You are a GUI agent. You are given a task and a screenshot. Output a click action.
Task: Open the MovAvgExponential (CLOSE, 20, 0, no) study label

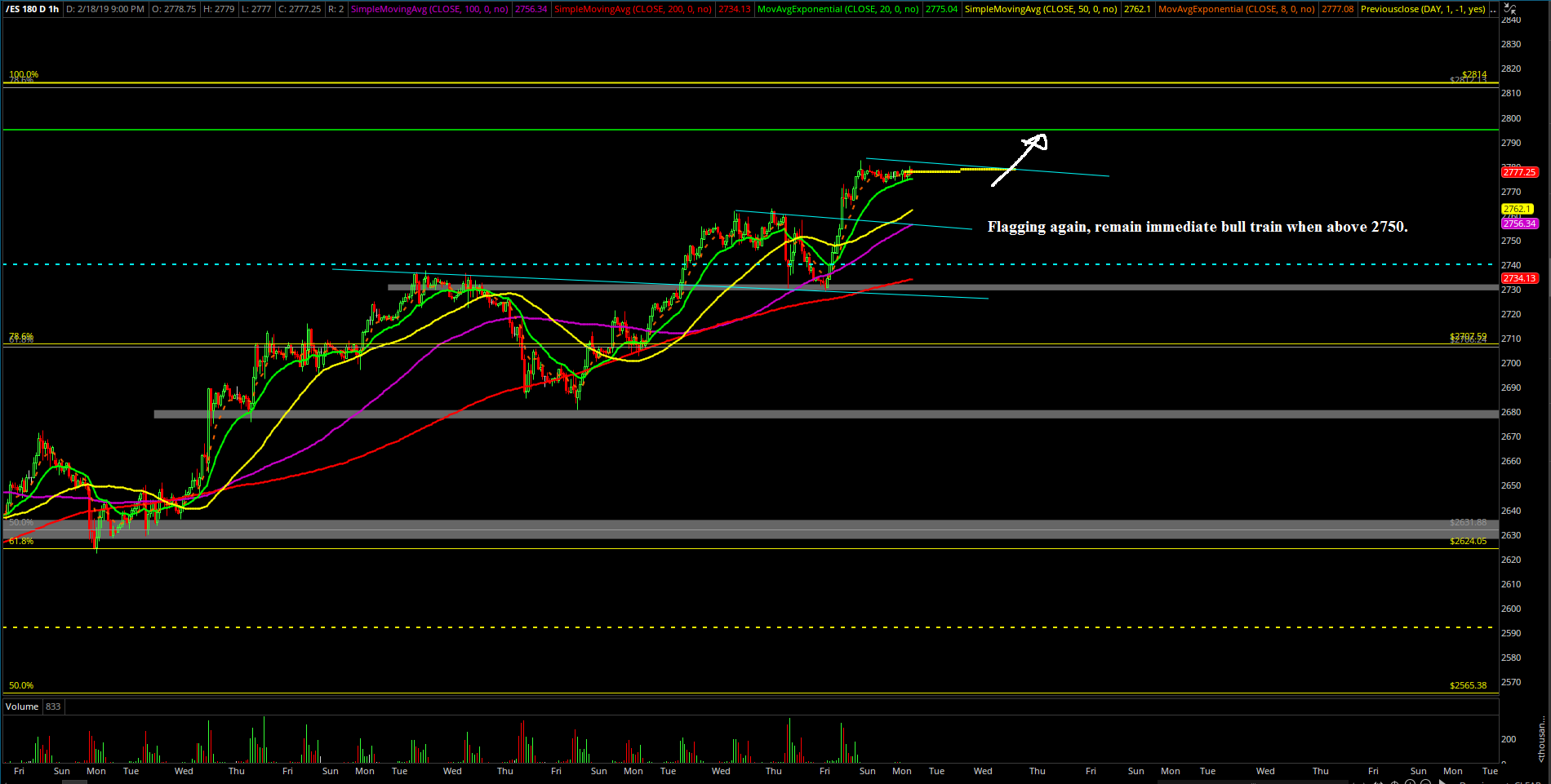coord(838,9)
